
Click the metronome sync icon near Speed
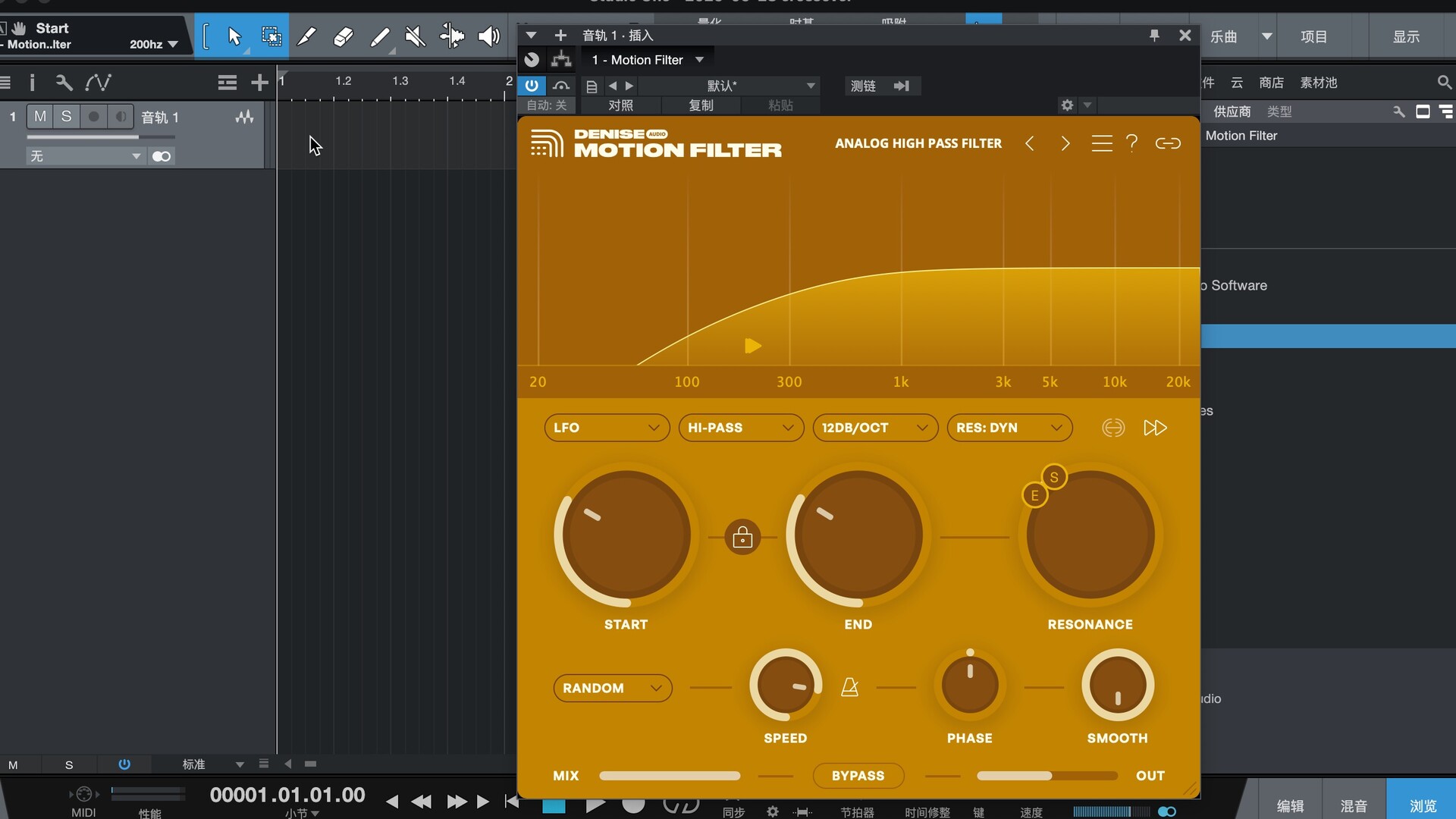pyautogui.click(x=849, y=687)
